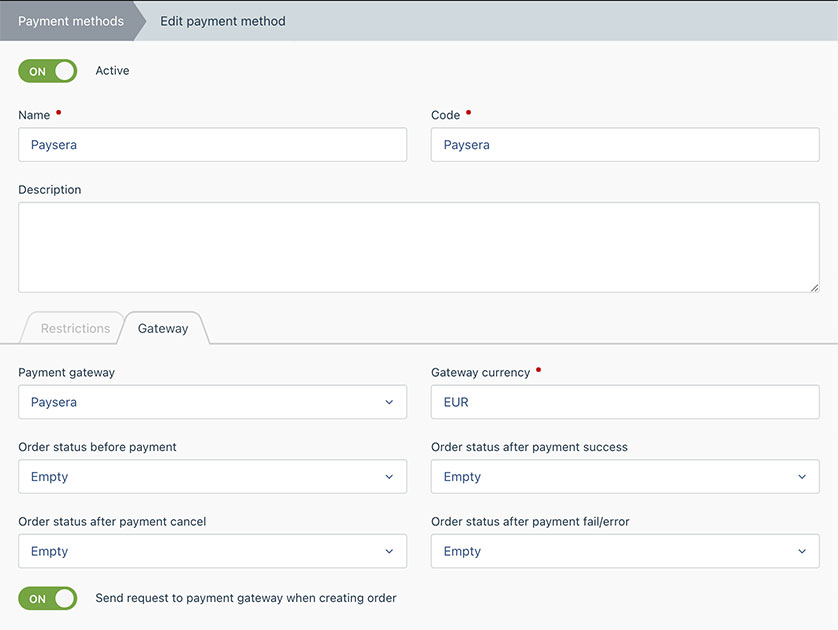Click the Gateway currency field
The width and height of the screenshot is (838, 630).
(x=625, y=402)
